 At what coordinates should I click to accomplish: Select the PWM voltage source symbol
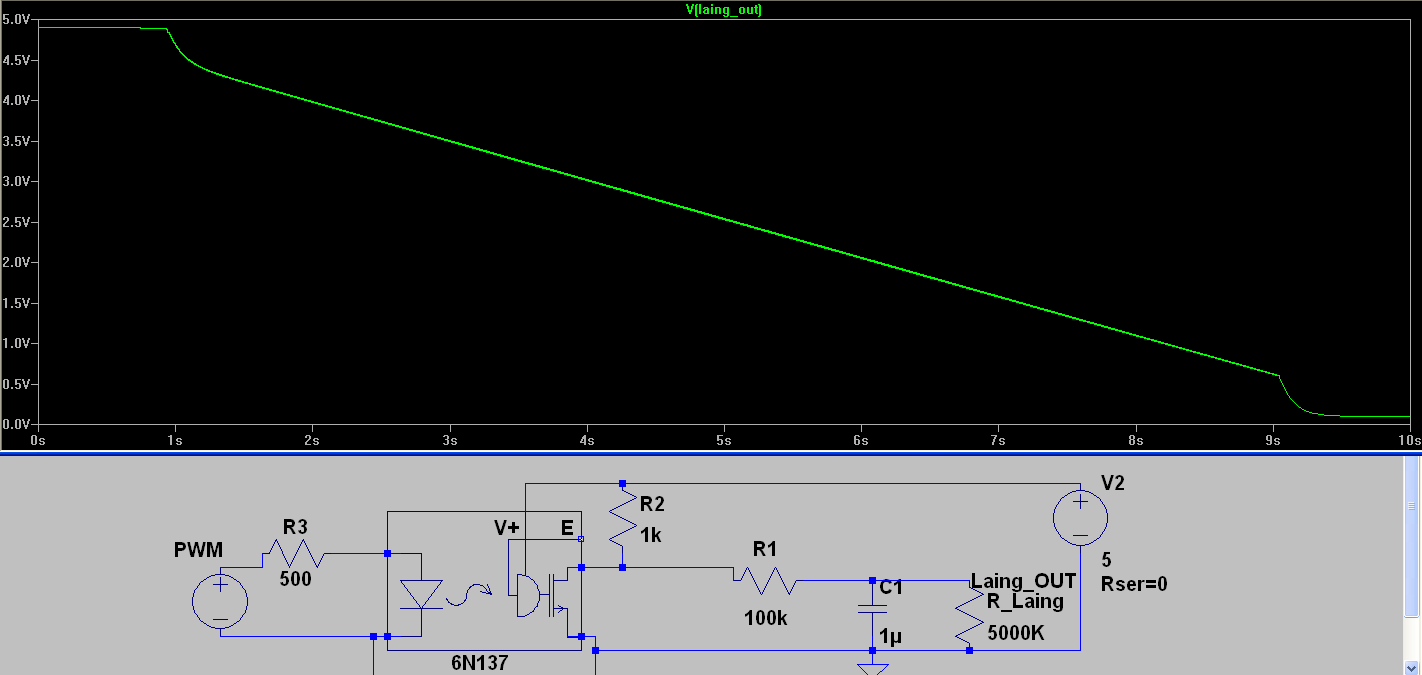click(x=220, y=603)
